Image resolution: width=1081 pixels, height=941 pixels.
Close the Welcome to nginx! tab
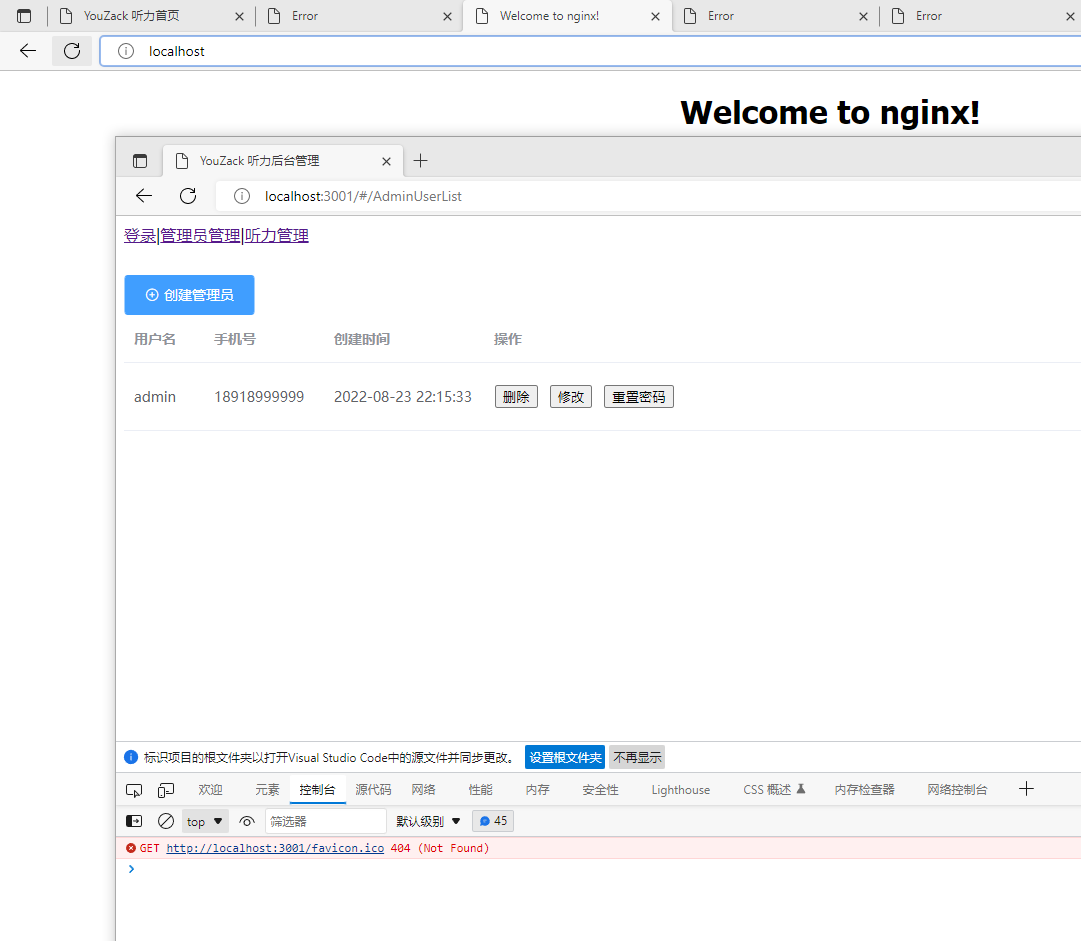[x=655, y=17]
